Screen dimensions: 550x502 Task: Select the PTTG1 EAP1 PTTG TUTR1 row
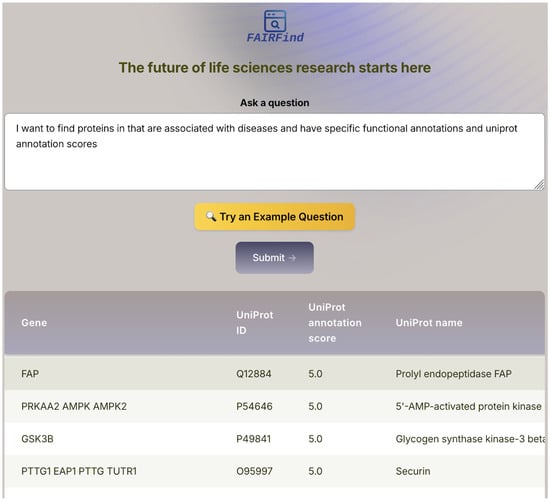[275, 471]
